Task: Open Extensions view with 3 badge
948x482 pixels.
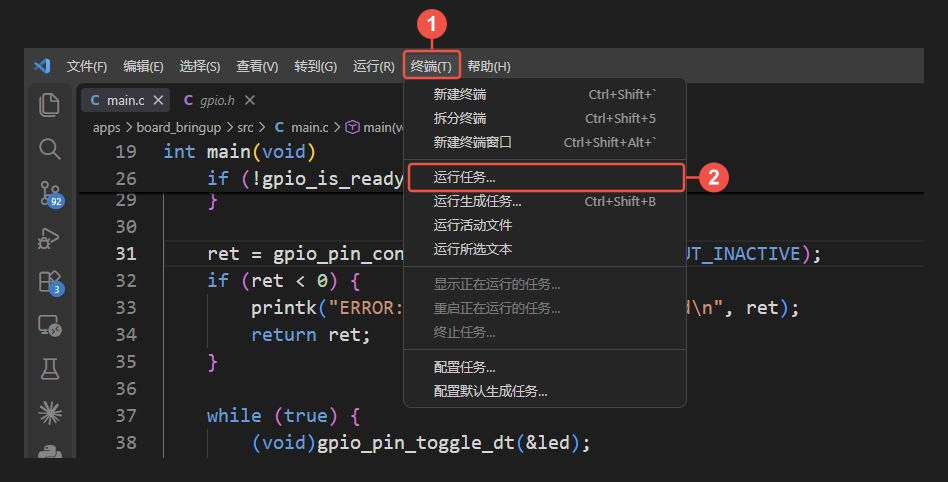Action: (x=50, y=282)
